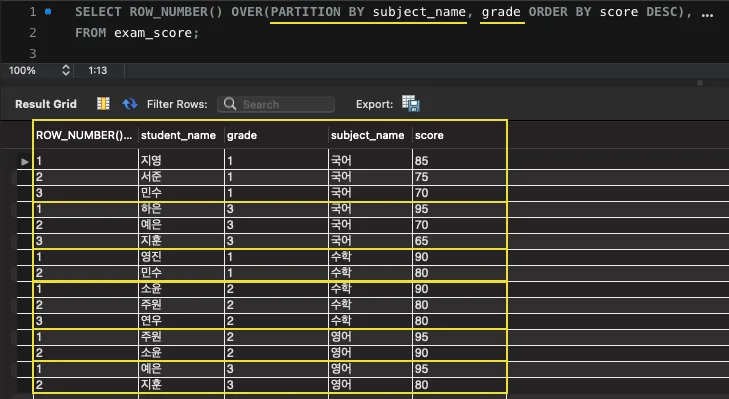Image resolution: width=729 pixels, height=399 pixels.
Task: Click the magnifier icon in Filter Rows
Action: (230, 104)
